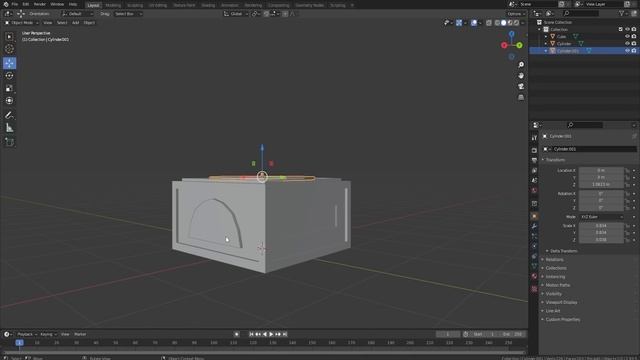640x360 pixels.
Task: Open the XYZ Euler rotation mode dropdown
Action: click(602, 217)
